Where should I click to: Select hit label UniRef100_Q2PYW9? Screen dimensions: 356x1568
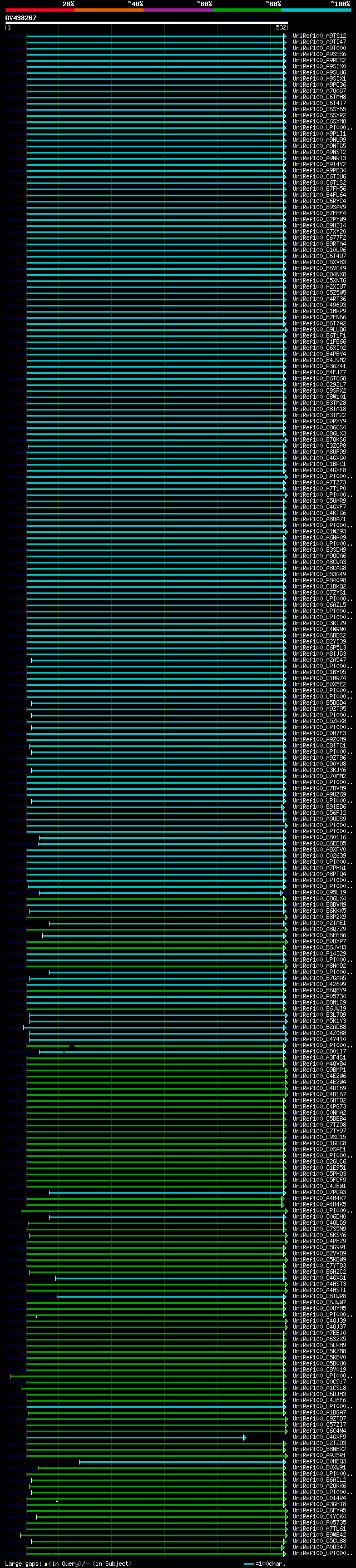click(319, 219)
